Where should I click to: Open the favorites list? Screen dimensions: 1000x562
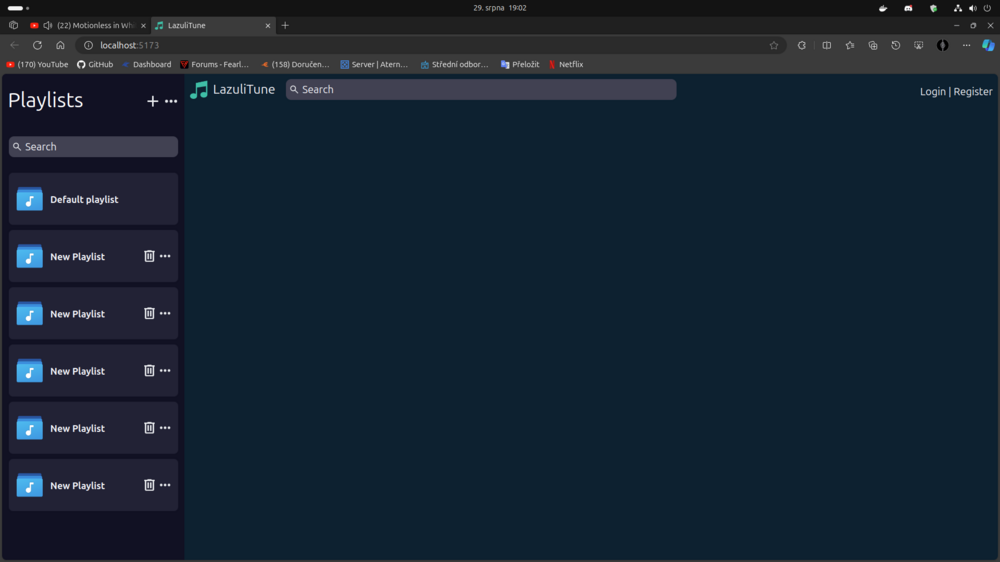click(850, 45)
